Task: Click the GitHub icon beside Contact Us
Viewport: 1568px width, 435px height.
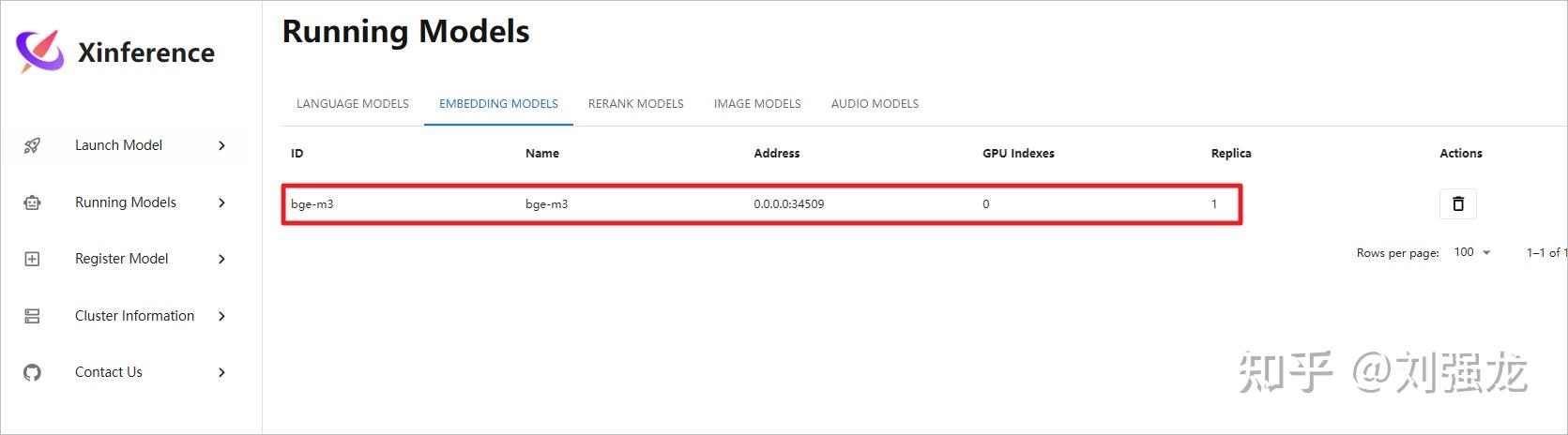Action: click(x=32, y=372)
